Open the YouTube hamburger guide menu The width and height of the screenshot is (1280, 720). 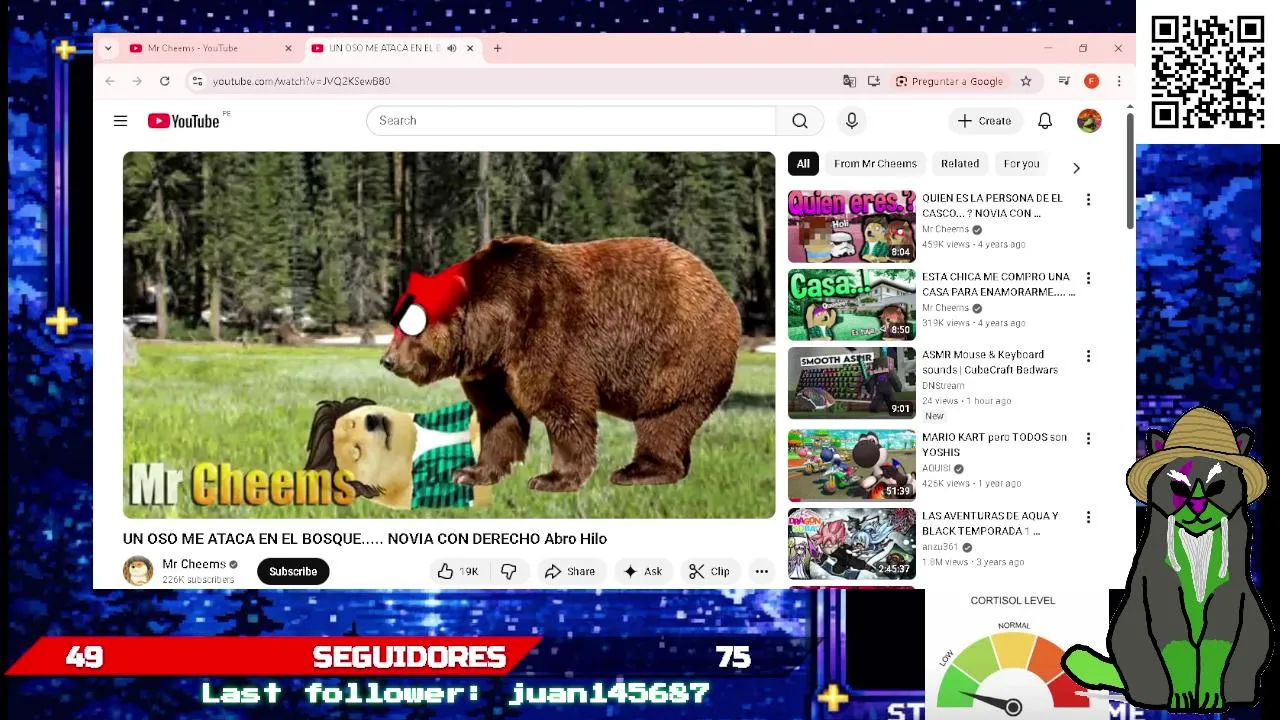point(120,121)
